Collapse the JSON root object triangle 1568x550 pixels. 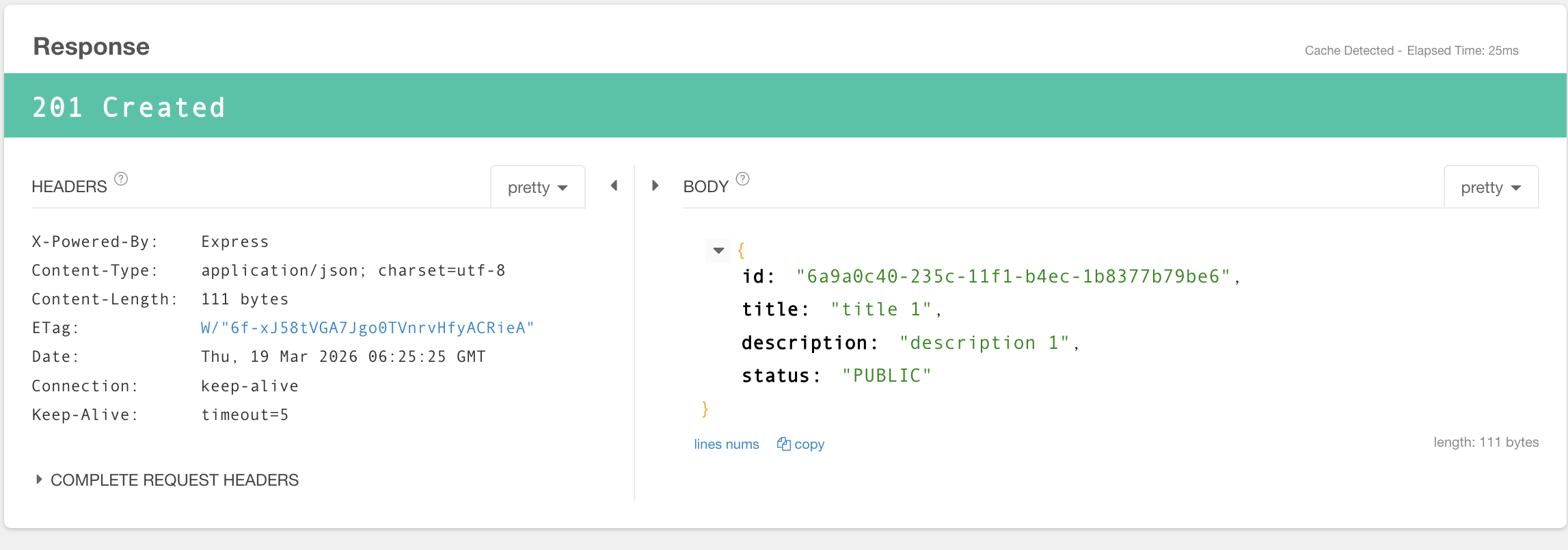pos(718,250)
